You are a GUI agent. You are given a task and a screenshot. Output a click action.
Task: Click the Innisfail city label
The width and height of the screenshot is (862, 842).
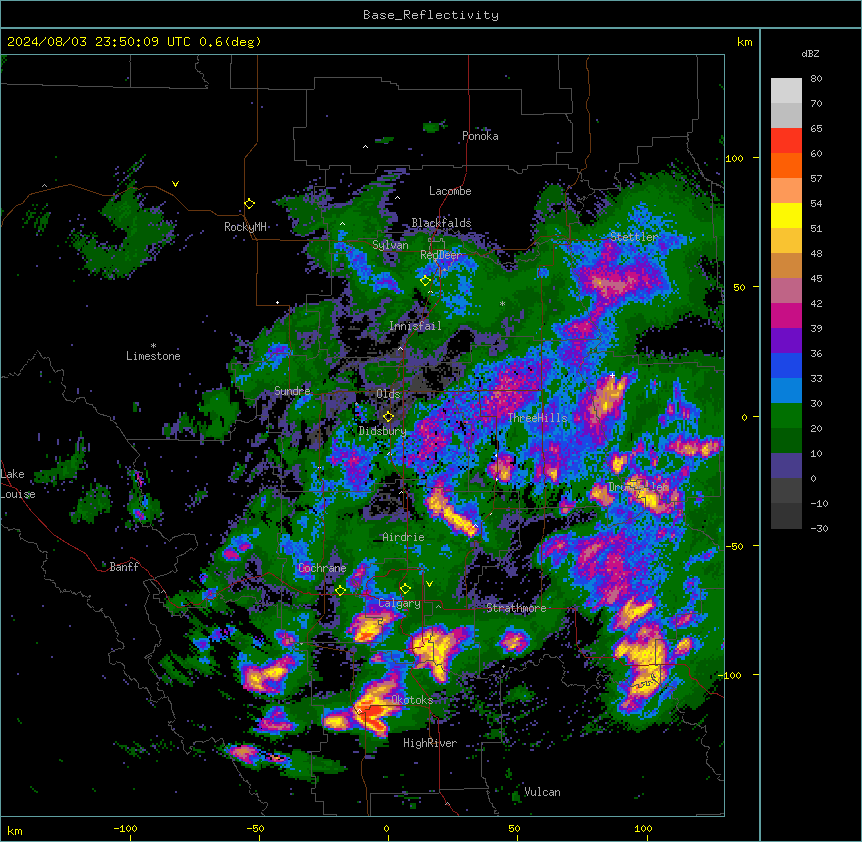click(x=415, y=326)
